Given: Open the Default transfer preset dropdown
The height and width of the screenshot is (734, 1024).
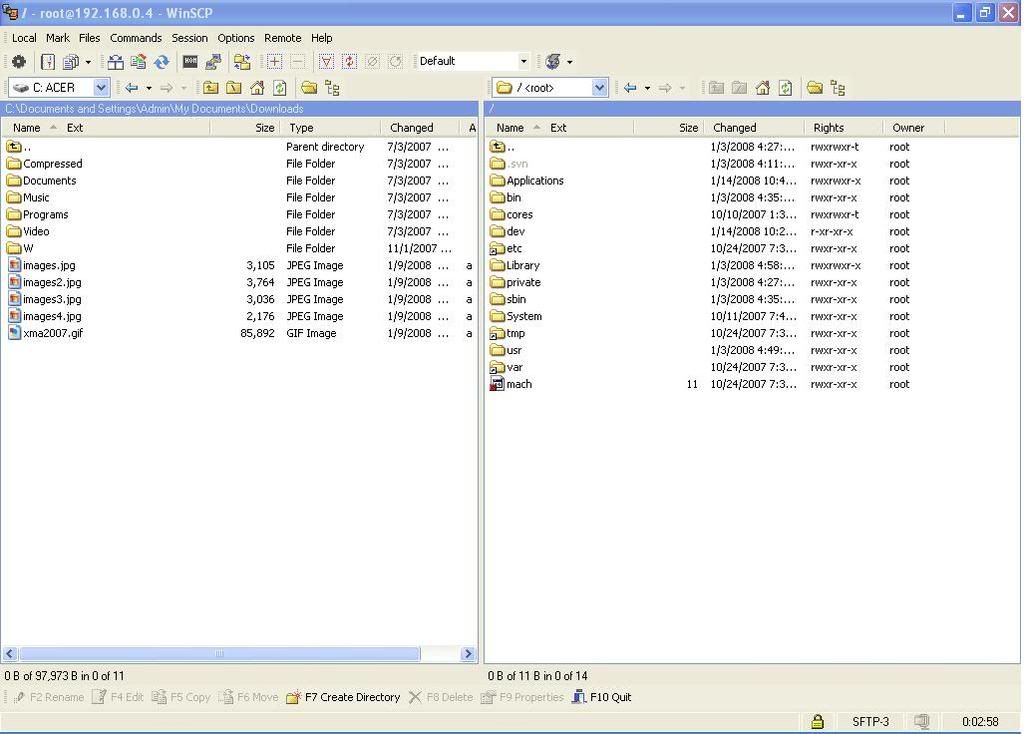Looking at the screenshot, I should point(523,61).
